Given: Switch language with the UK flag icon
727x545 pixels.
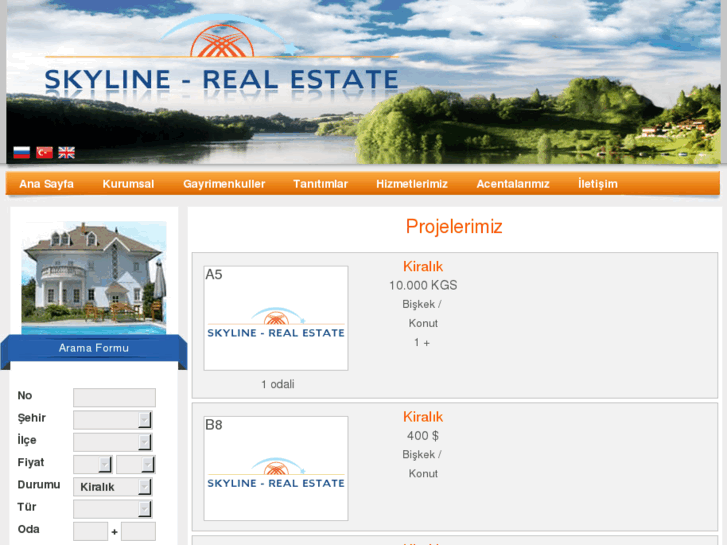Looking at the screenshot, I should click(66, 153).
